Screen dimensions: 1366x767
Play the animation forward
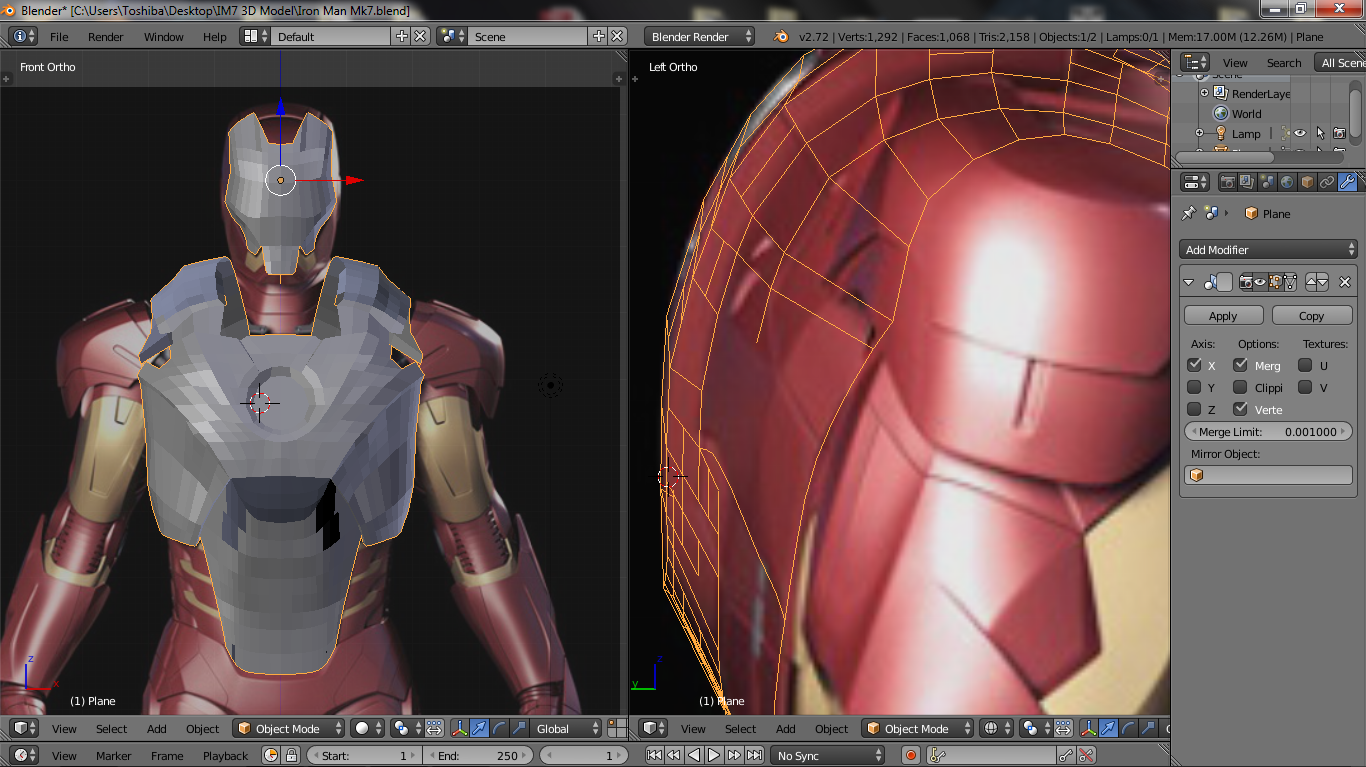pos(714,756)
